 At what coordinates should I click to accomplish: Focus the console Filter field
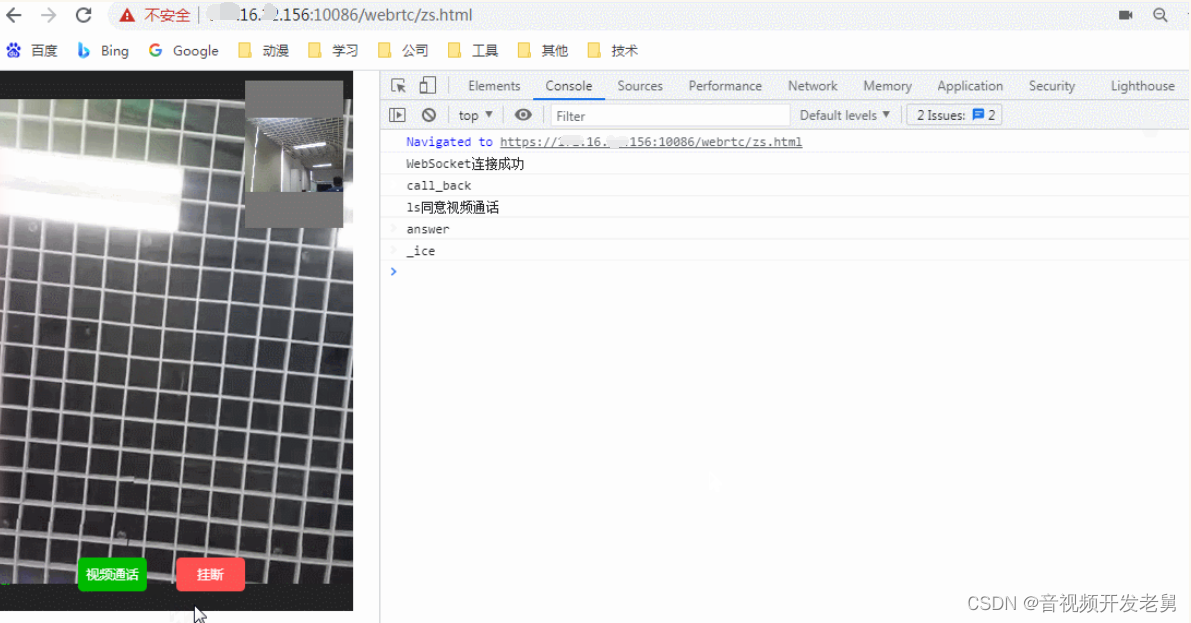[x=670, y=115]
